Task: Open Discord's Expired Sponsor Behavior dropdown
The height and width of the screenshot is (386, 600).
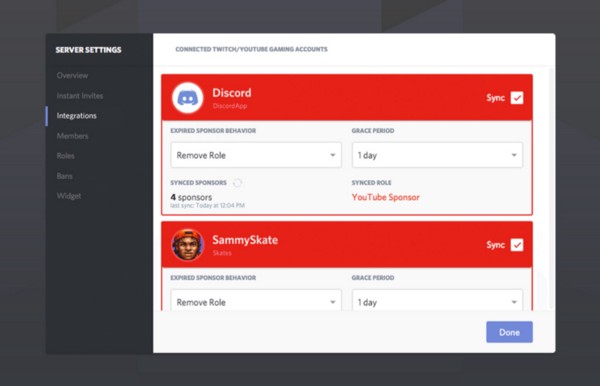Action: coord(256,155)
